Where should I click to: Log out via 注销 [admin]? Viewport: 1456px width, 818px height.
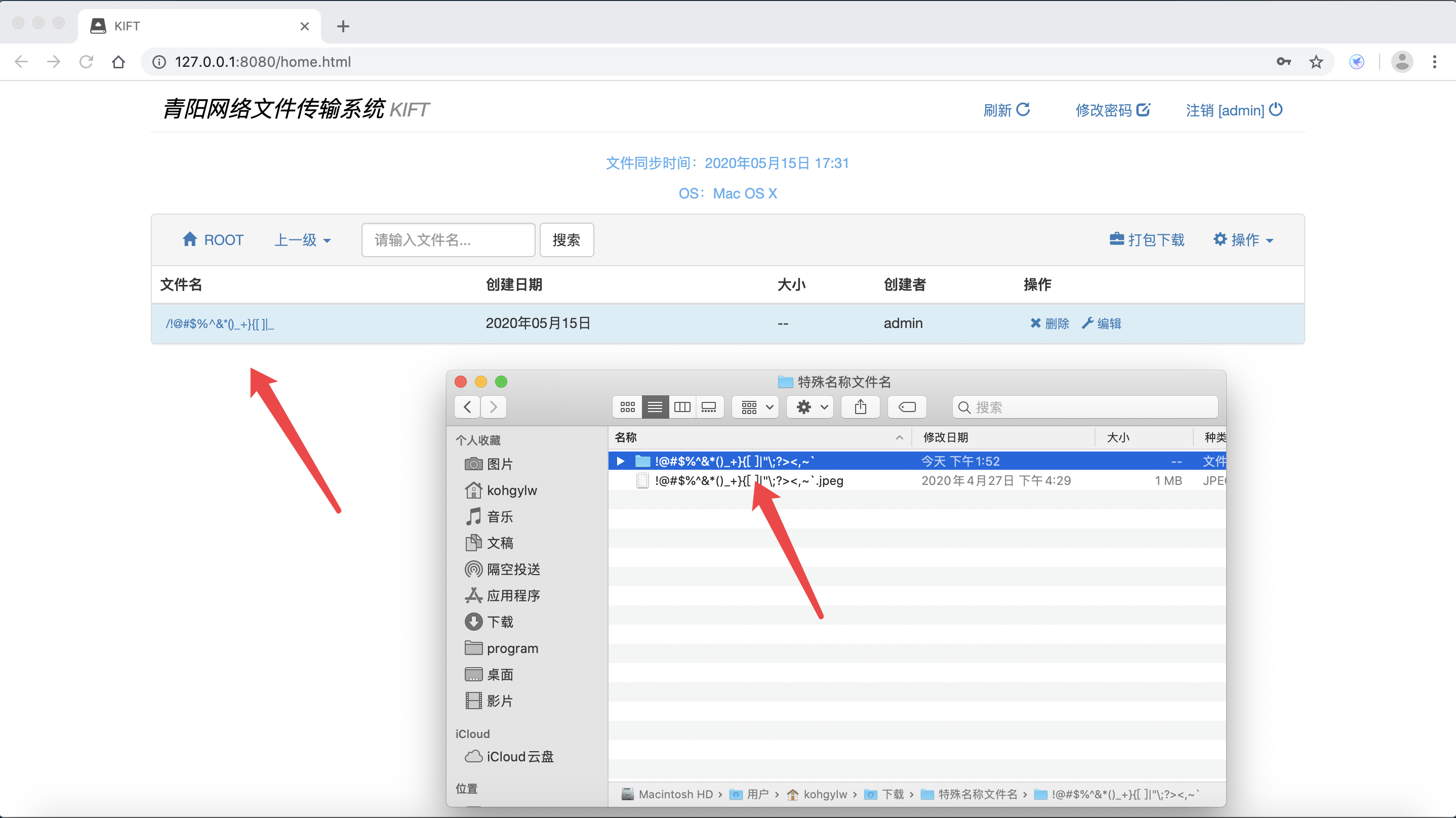point(1233,110)
